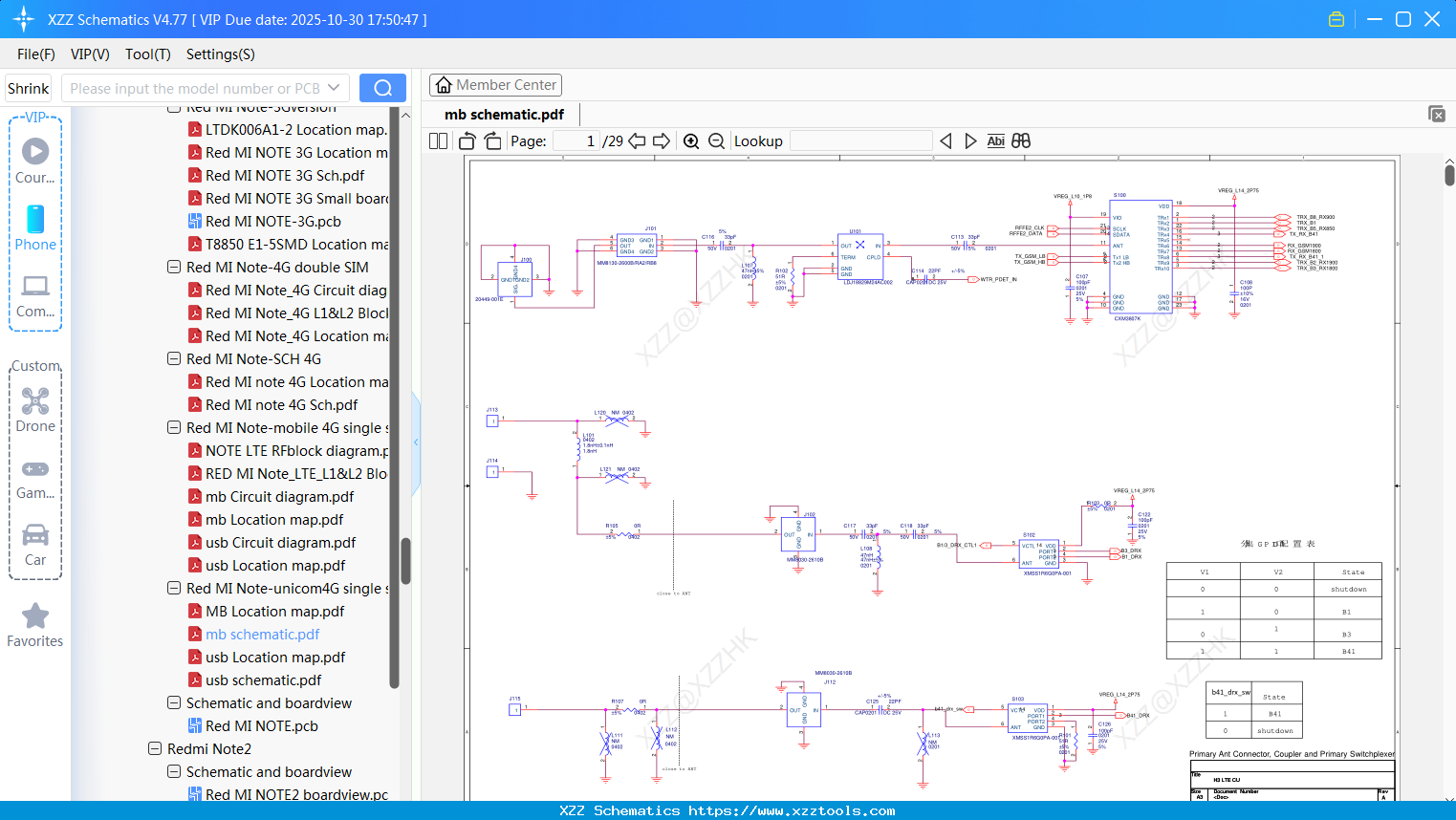
Task: Rotate the schematic counterclockwise
Action: point(466,140)
